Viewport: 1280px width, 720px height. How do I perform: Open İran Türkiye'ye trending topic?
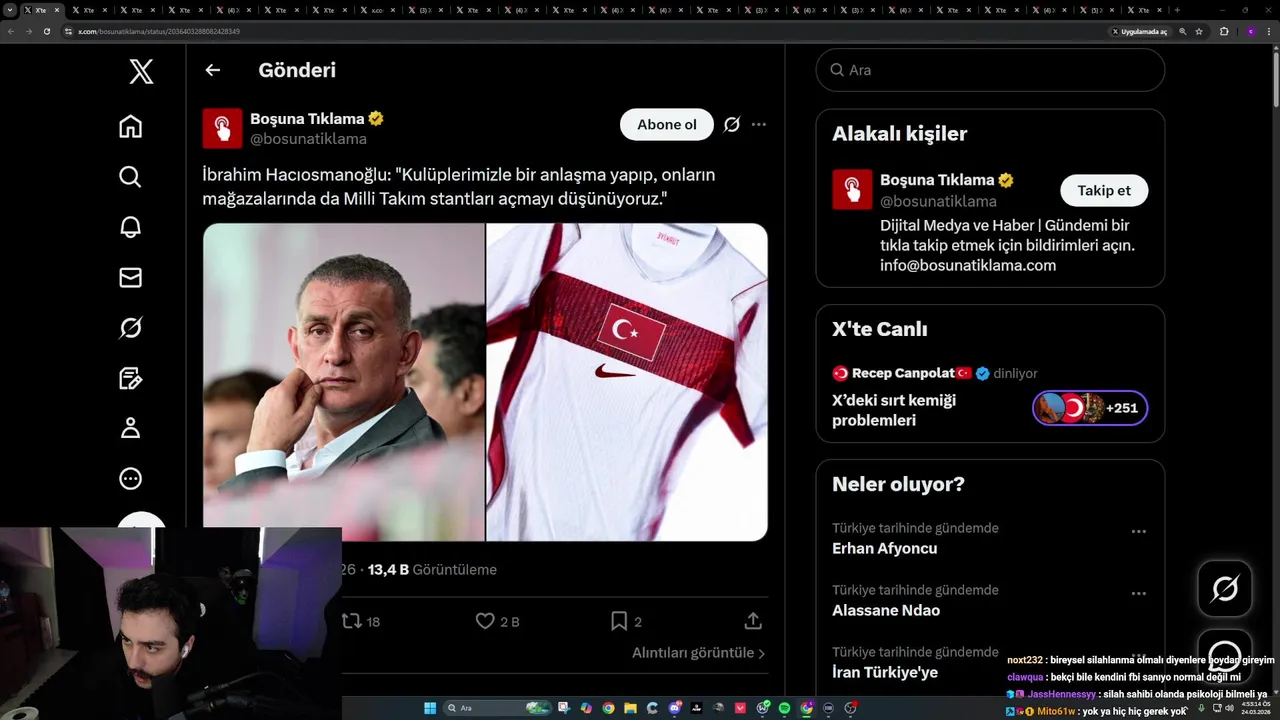(x=885, y=672)
